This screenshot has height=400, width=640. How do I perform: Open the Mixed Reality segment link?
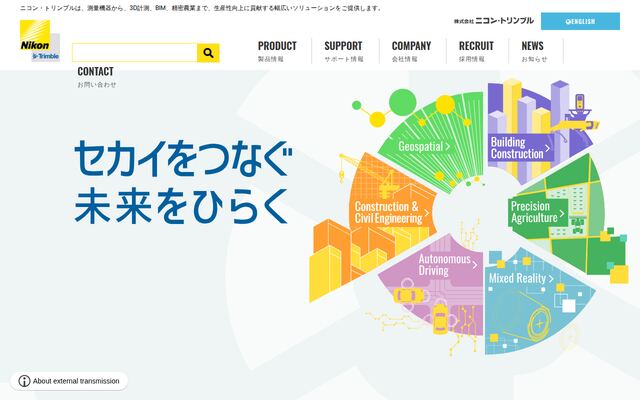pyautogui.click(x=521, y=278)
